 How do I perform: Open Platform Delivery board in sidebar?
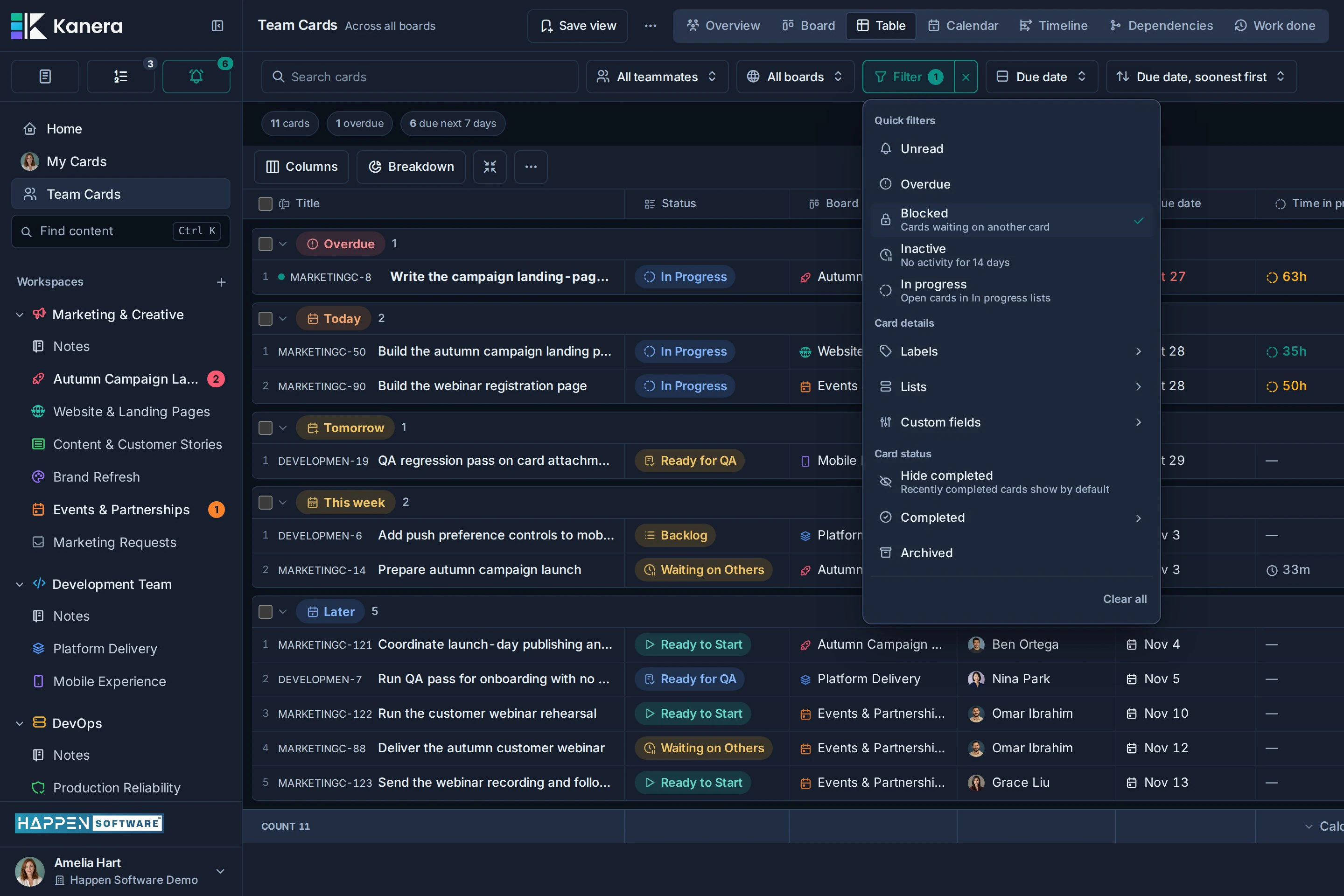pos(120,649)
